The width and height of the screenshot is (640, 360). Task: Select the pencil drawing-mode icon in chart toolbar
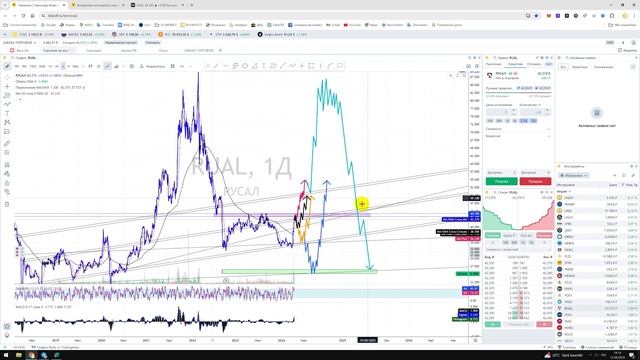click(7, 66)
